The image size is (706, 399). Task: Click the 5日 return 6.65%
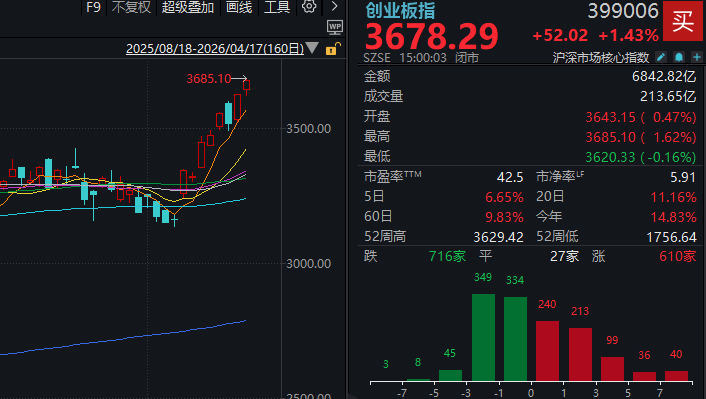504,197
